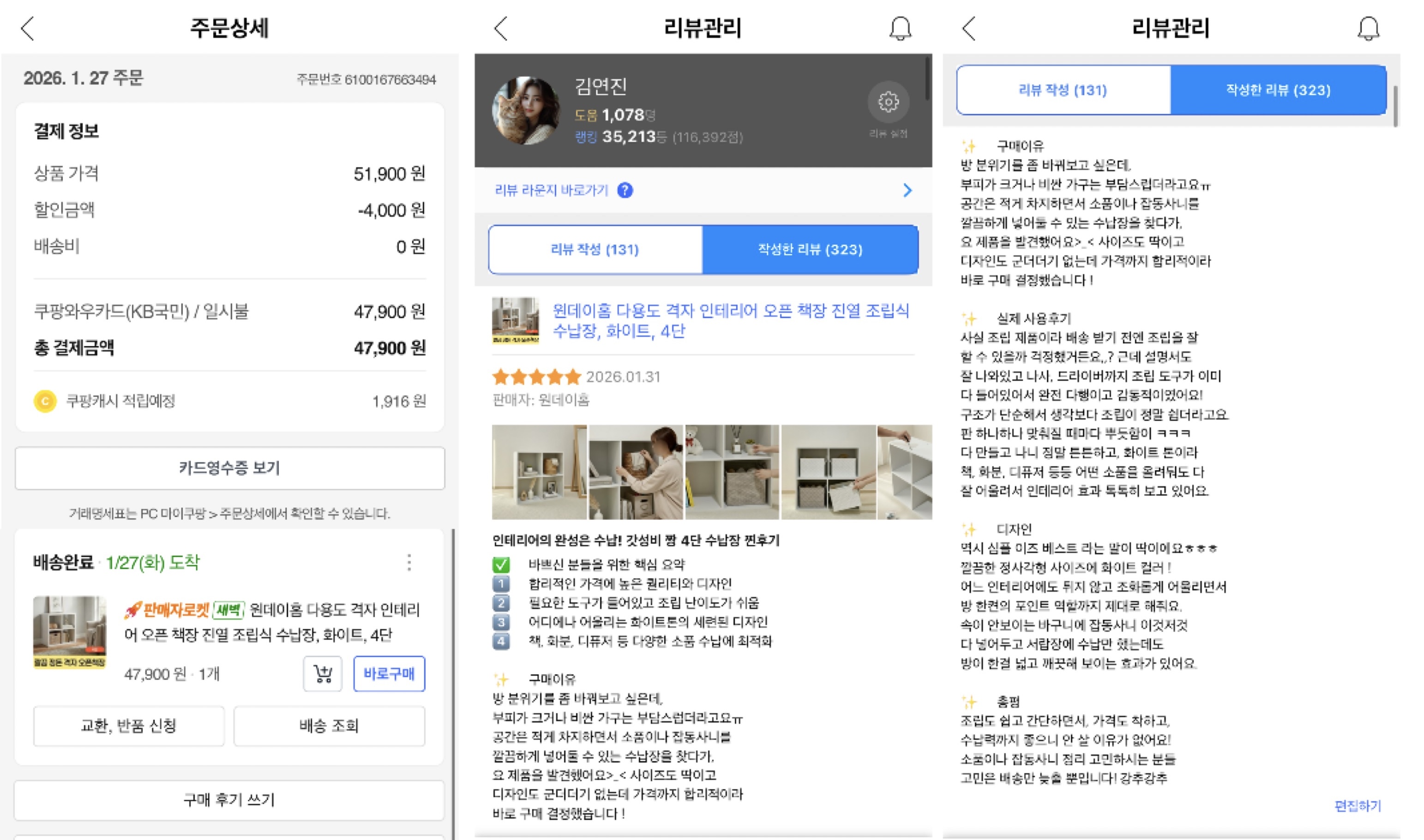1424x840 pixels.
Task: Click 총 결제금액 47,900 원 value
Action: point(390,348)
